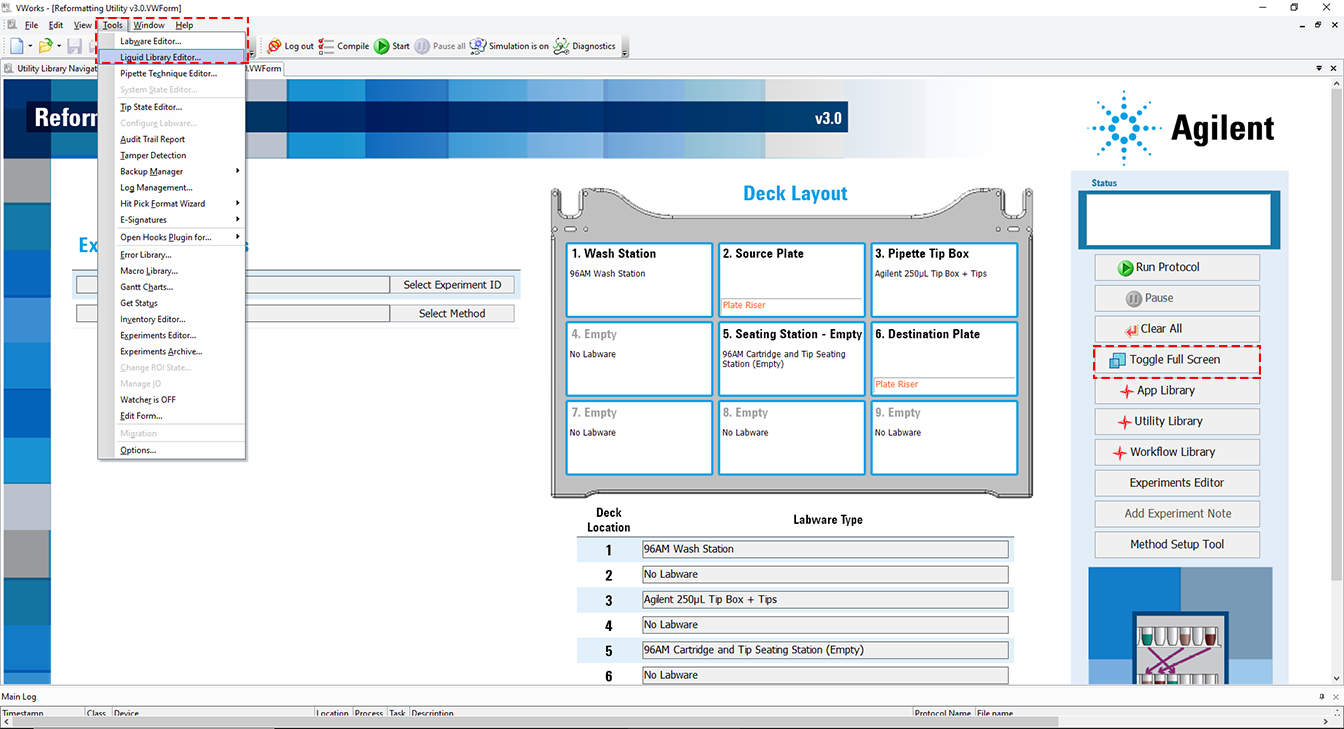The height and width of the screenshot is (729, 1344).
Task: Open an existing file with the folder icon
Action: (x=45, y=45)
